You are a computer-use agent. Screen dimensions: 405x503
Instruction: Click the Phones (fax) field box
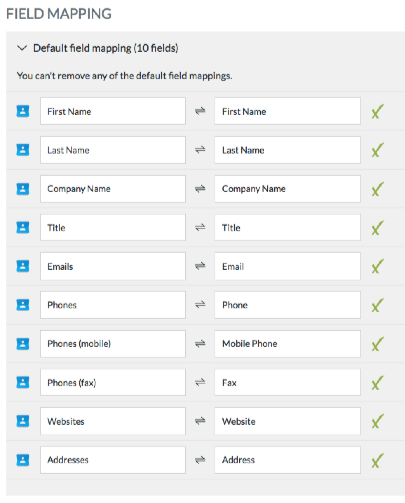point(113,382)
